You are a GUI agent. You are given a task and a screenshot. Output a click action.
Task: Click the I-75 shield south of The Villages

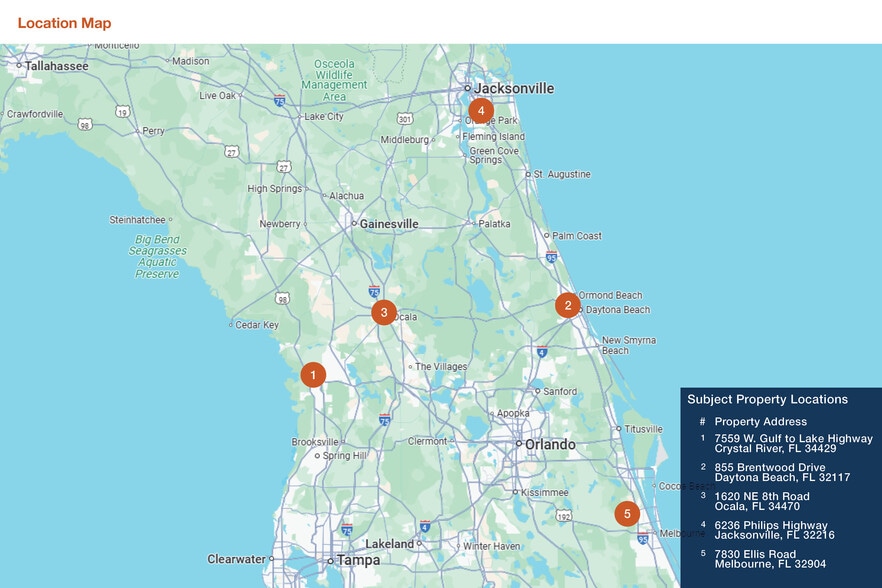coord(384,419)
